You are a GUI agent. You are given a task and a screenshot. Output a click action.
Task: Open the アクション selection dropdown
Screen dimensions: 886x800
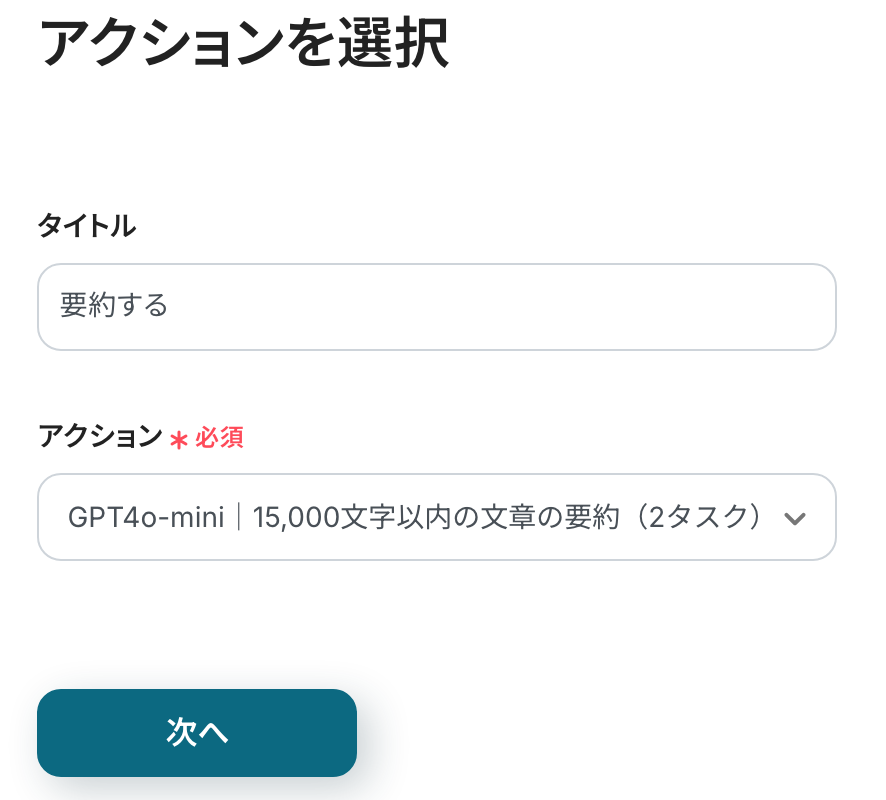click(x=436, y=517)
